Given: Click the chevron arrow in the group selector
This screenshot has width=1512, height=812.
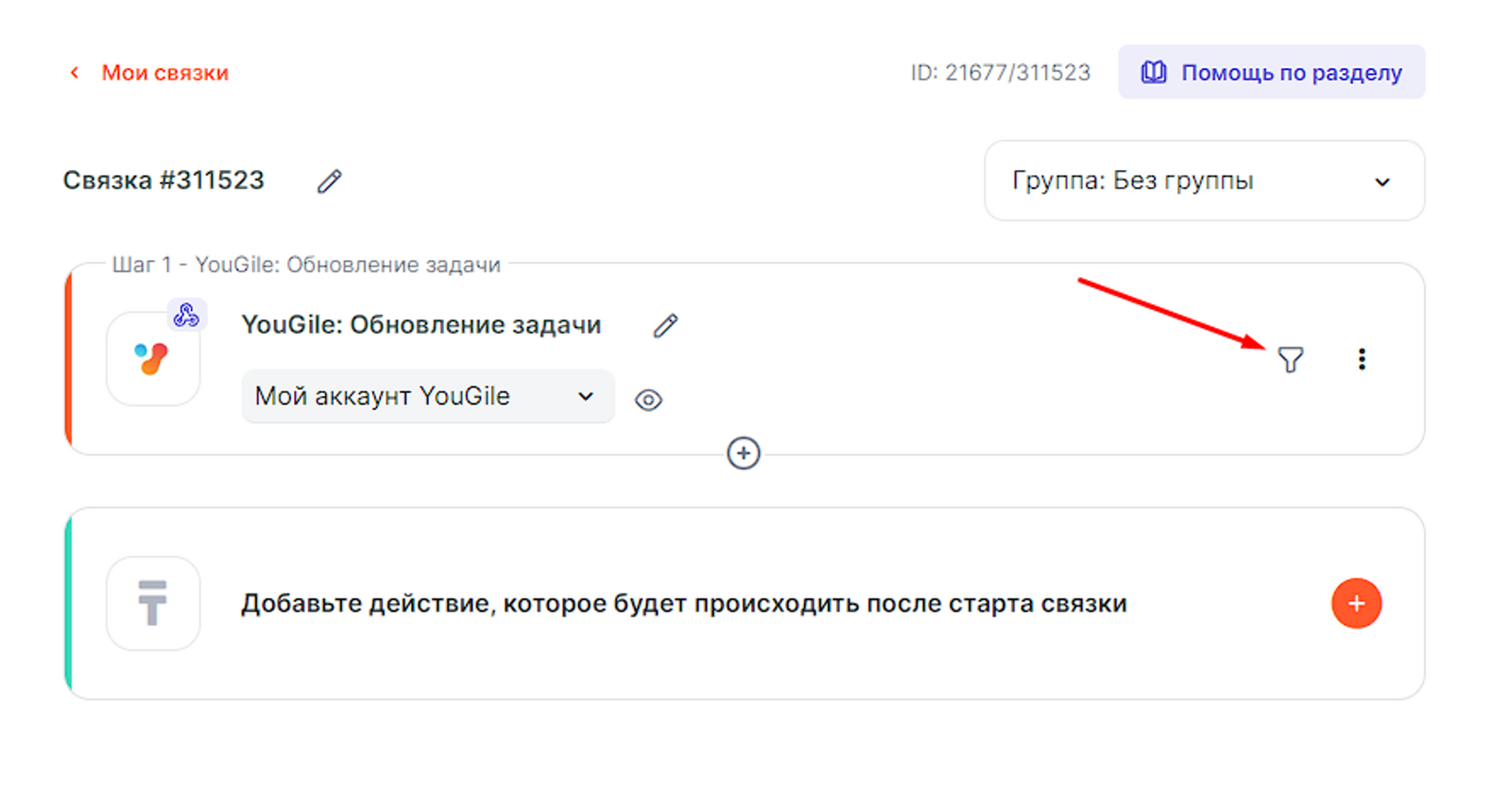Looking at the screenshot, I should point(1382,181).
